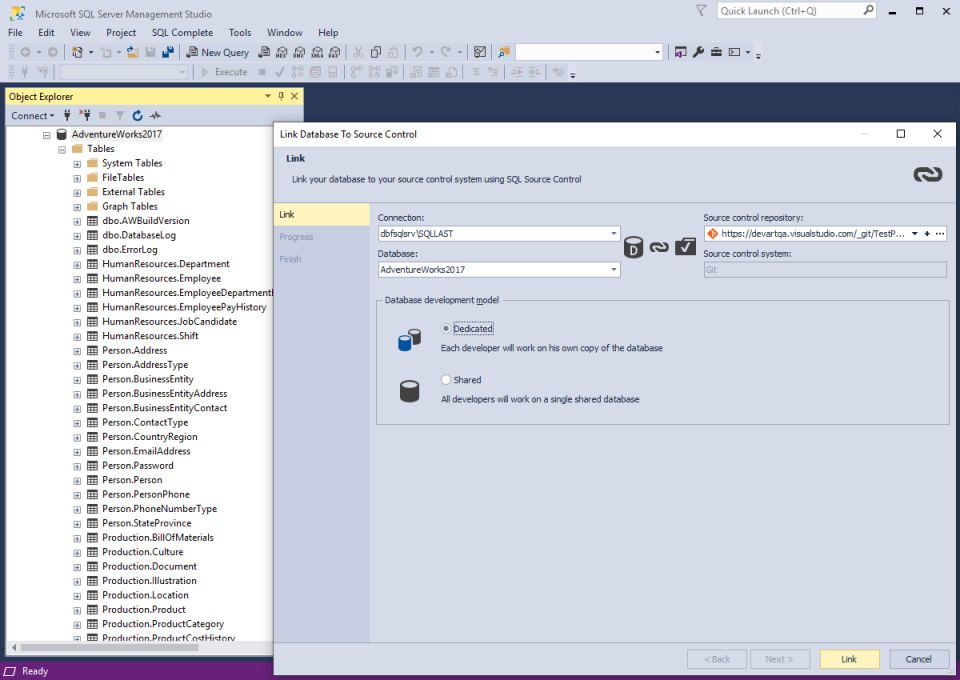Select the Link step in wizard sidebar
The image size is (960, 680).
click(321, 214)
